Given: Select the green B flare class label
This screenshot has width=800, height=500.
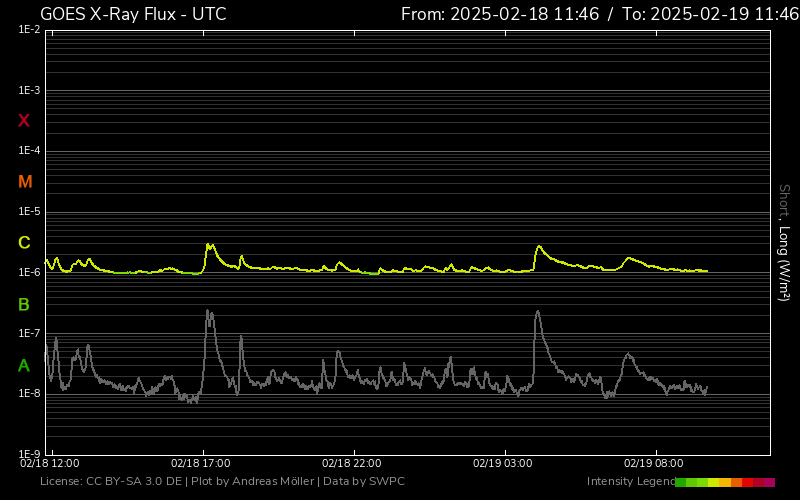Looking at the screenshot, I should coord(24,304).
